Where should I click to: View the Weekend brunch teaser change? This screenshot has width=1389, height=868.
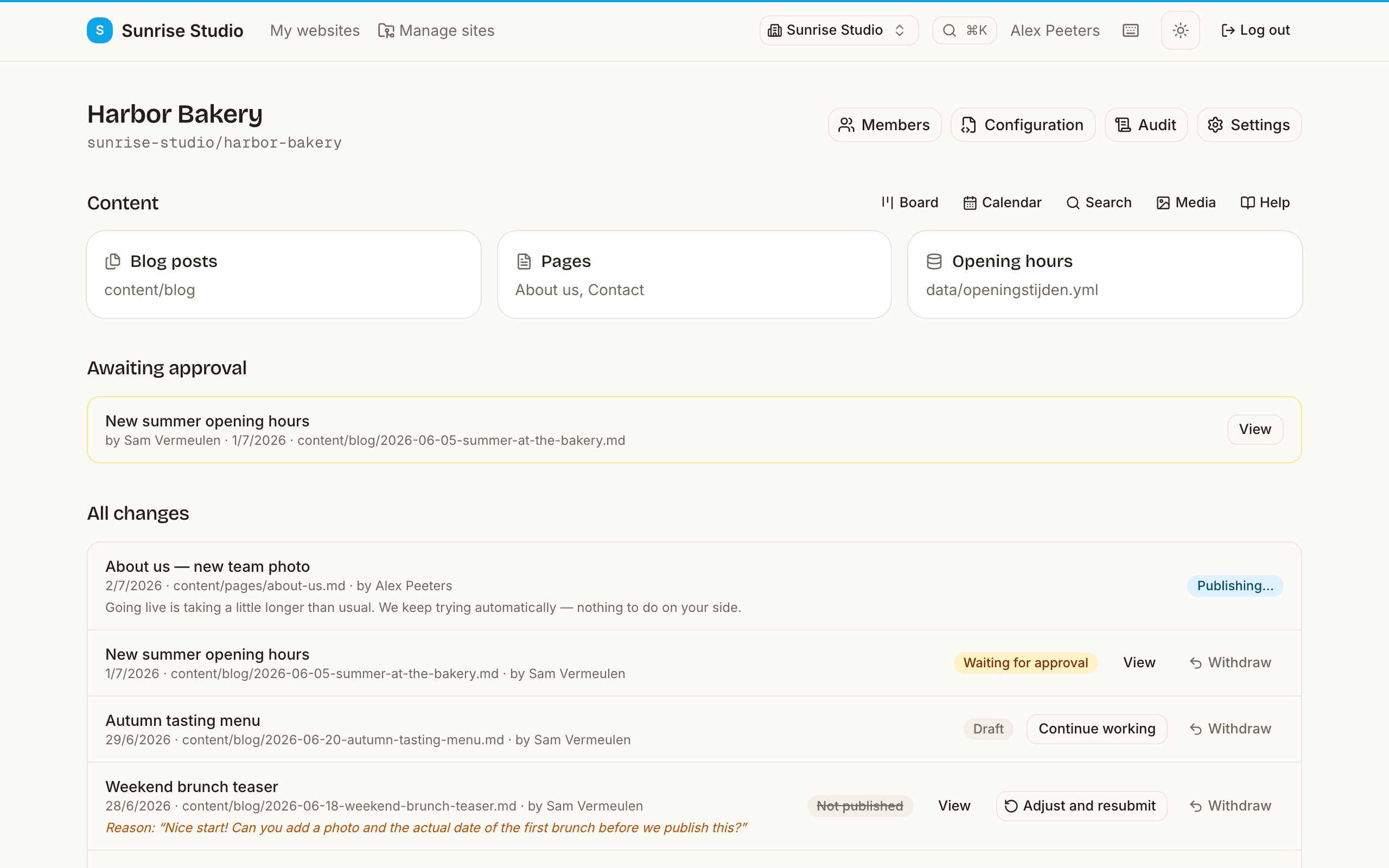tap(954, 806)
